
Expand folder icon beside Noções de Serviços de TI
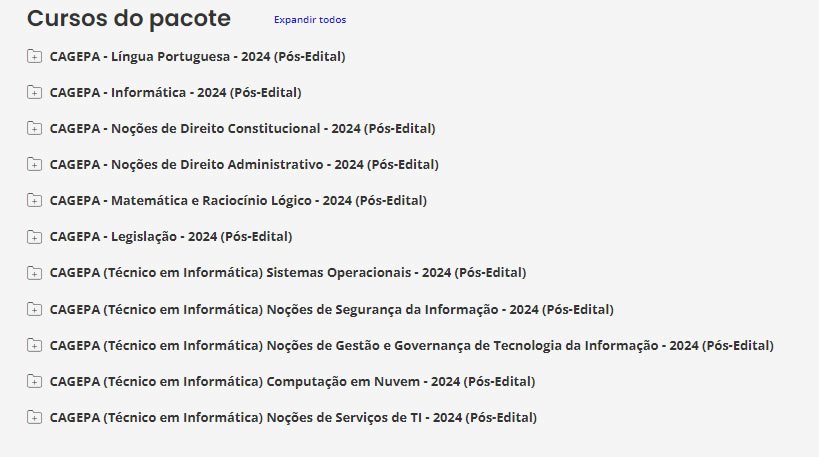[34, 417]
